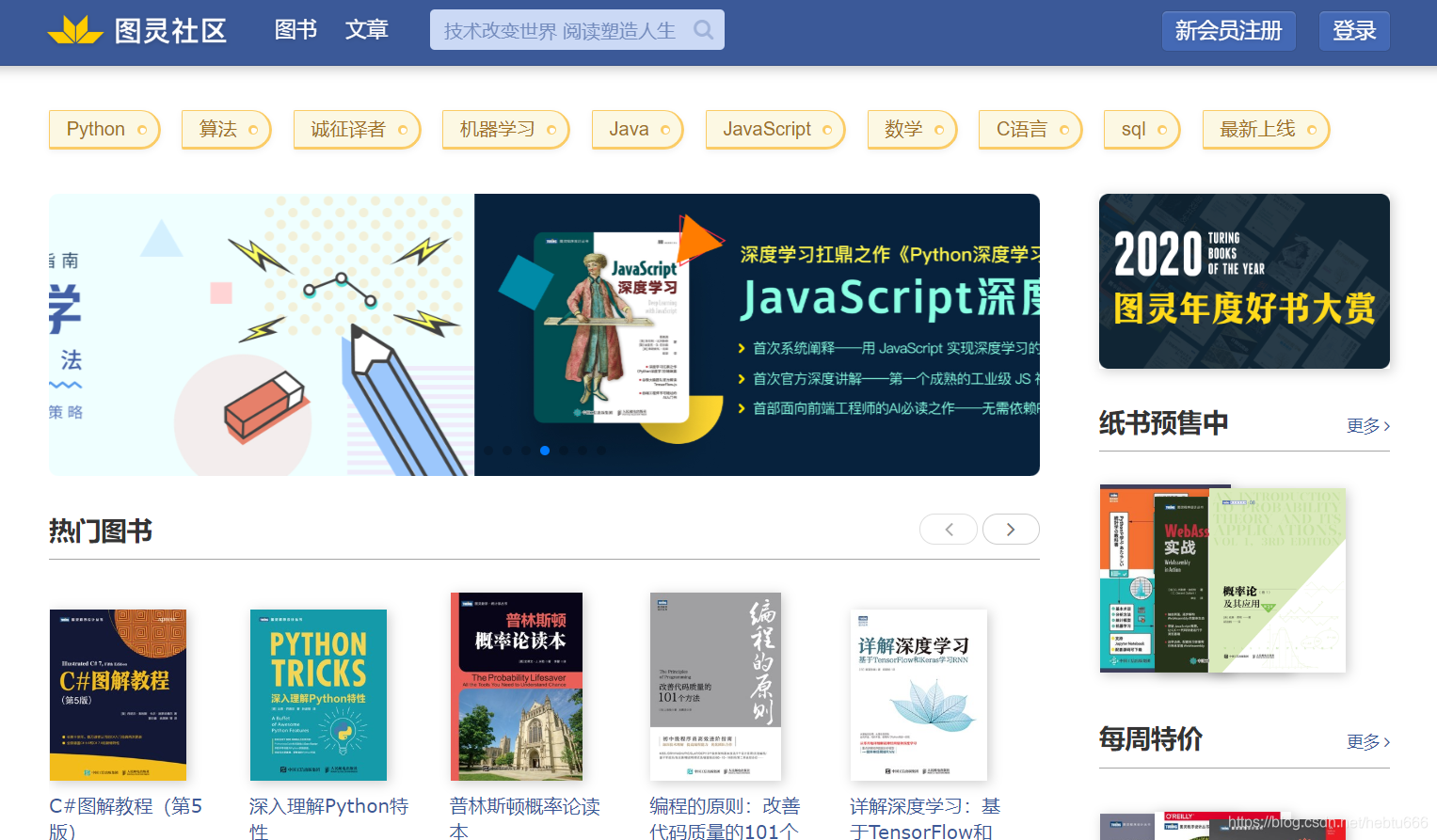The image size is (1437, 840).
Task: Open the Python Tricks book cover
Action: 318,695
